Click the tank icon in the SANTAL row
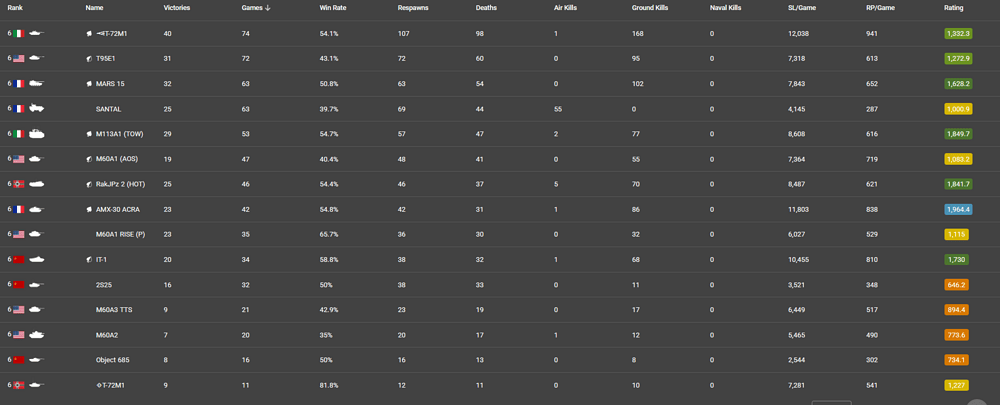 click(x=37, y=109)
